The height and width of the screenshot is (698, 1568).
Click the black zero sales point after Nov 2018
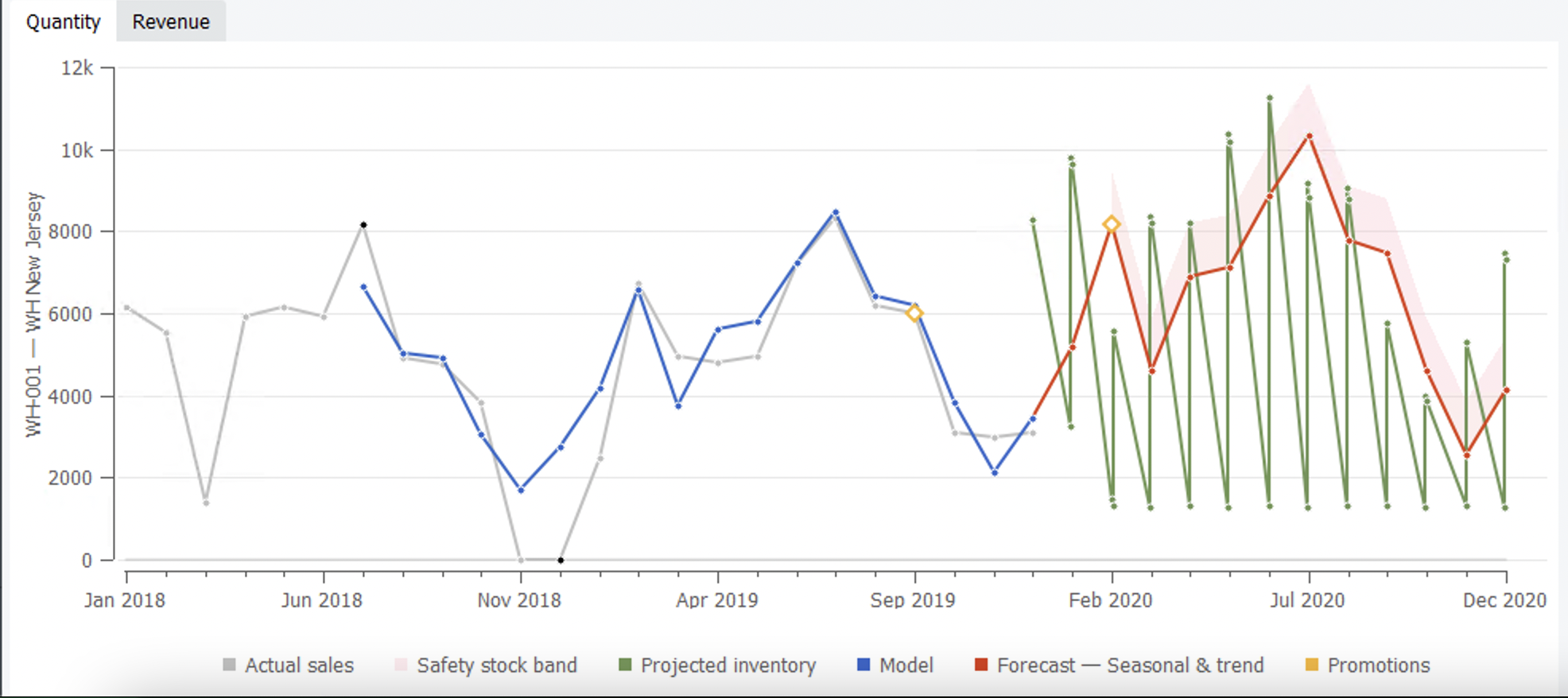561,560
